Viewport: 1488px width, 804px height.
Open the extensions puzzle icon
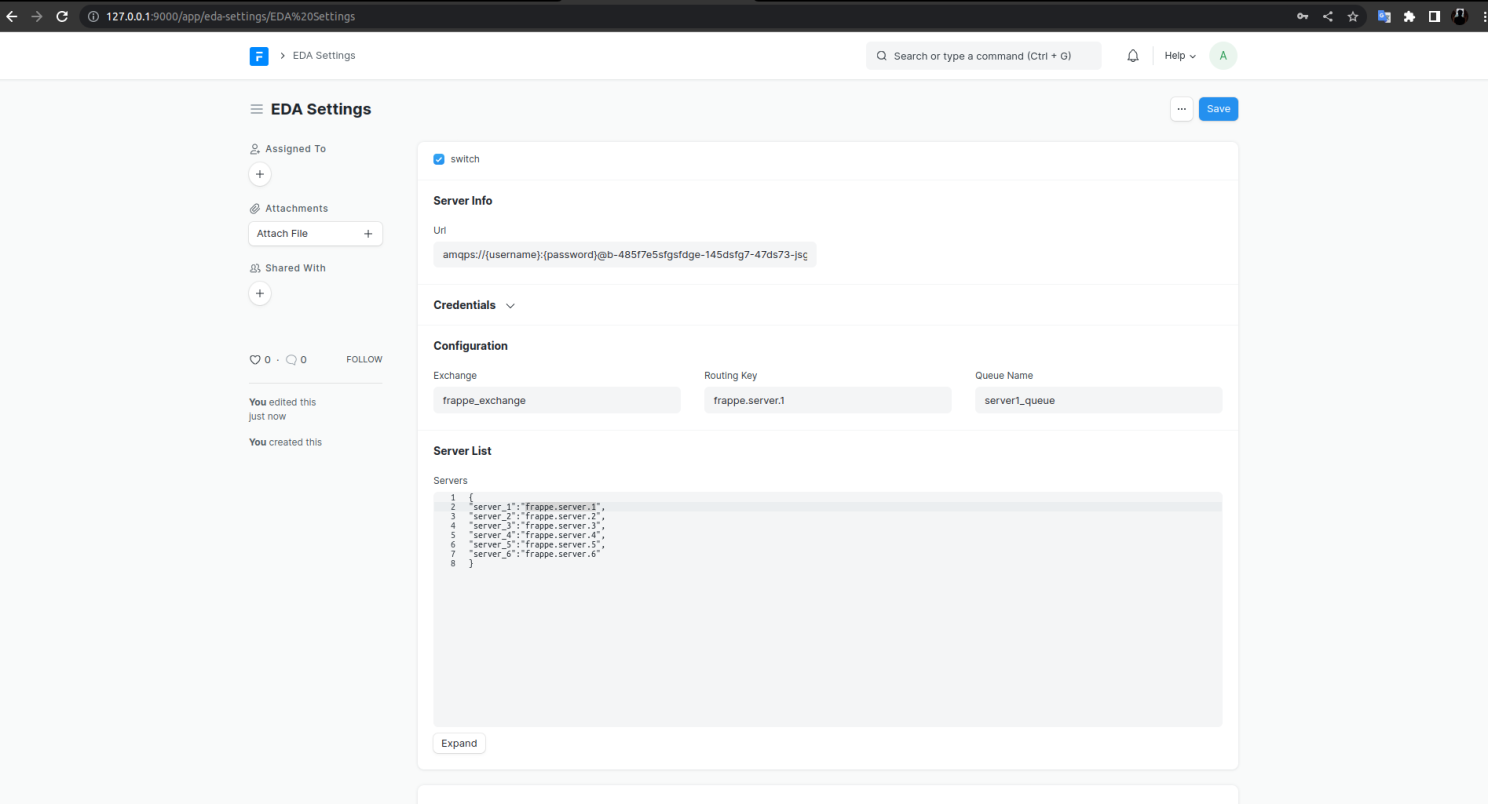click(x=1410, y=16)
